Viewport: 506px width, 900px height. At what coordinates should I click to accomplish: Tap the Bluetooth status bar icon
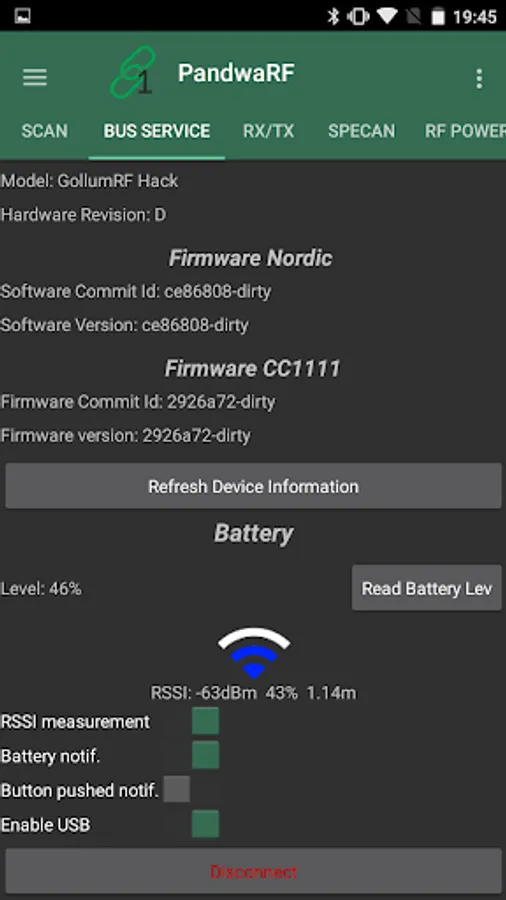click(x=333, y=16)
